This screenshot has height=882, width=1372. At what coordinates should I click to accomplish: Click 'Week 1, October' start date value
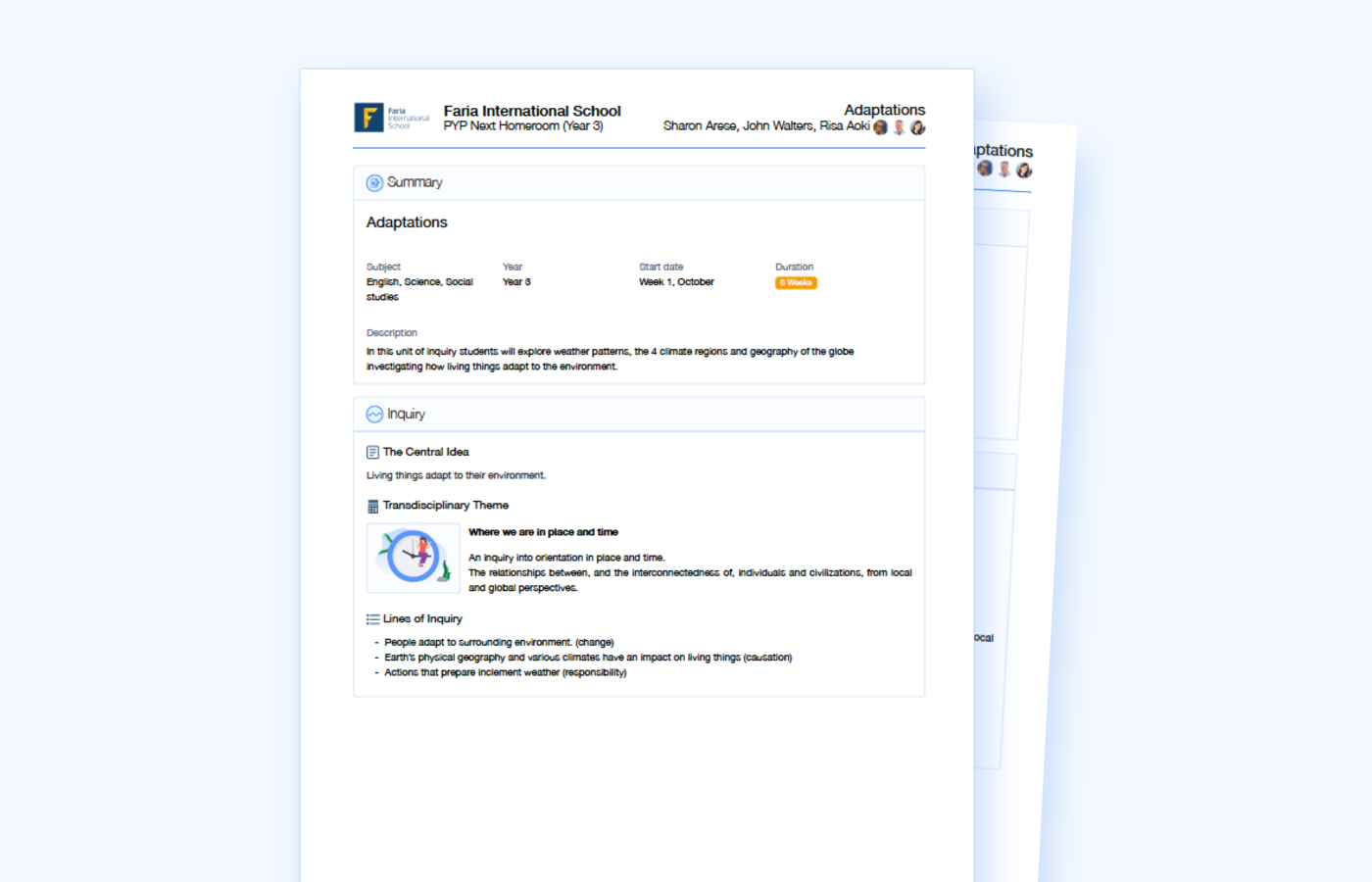point(676,282)
